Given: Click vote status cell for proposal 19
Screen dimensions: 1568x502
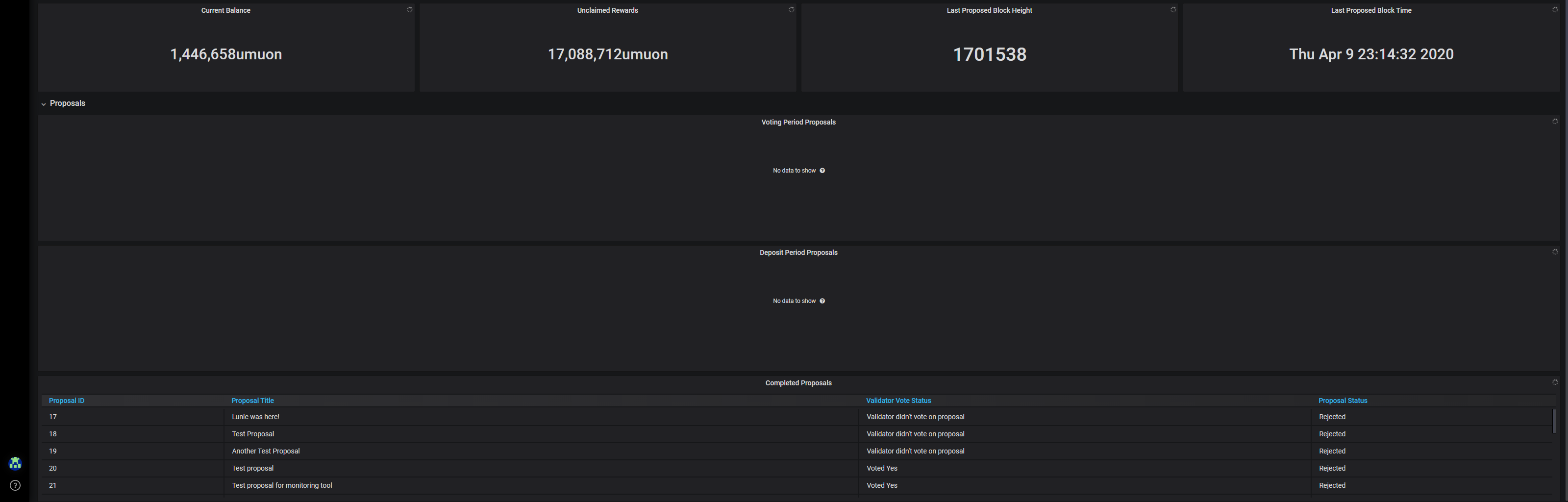Looking at the screenshot, I should [1084, 451].
